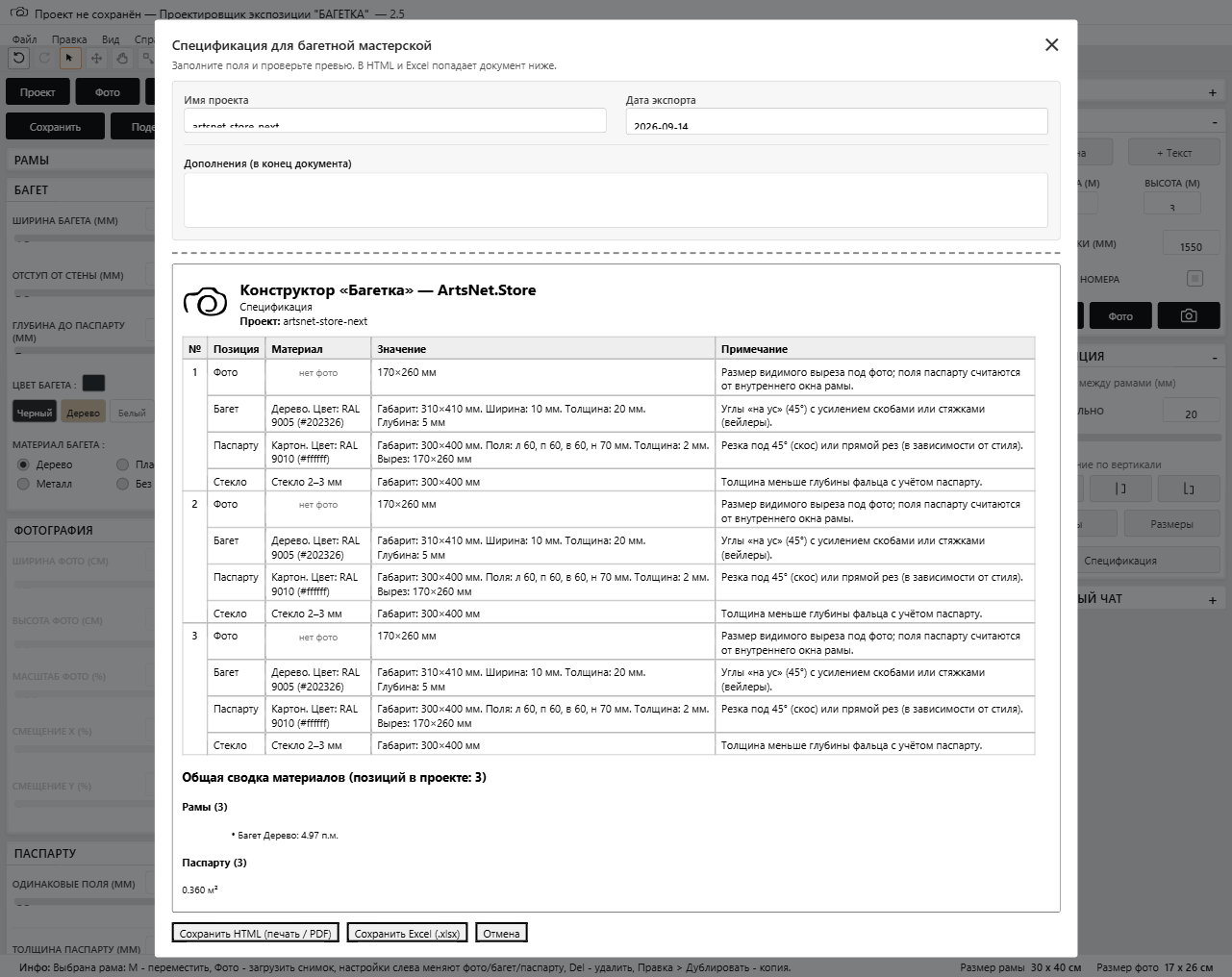Open the Файл menu
1232x977 pixels.
(x=25, y=39)
